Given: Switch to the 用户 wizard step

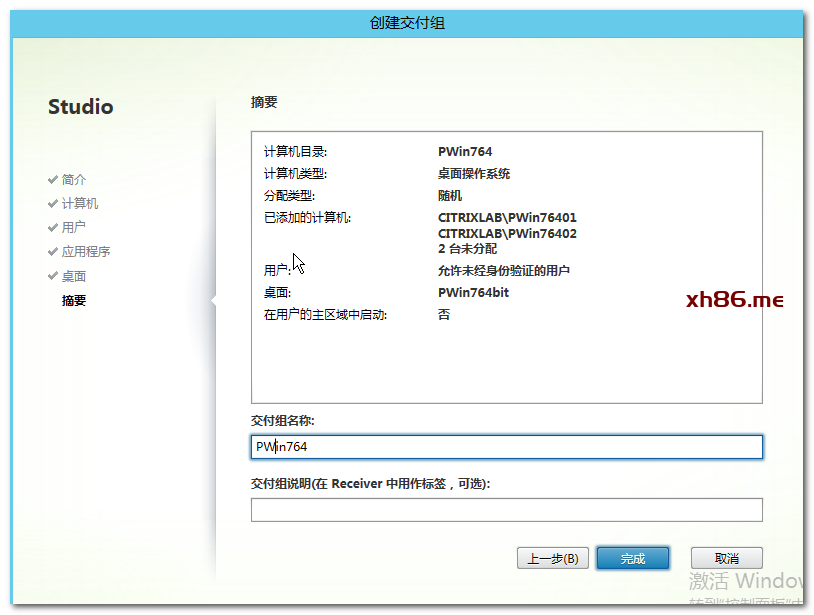Looking at the screenshot, I should click(74, 228).
